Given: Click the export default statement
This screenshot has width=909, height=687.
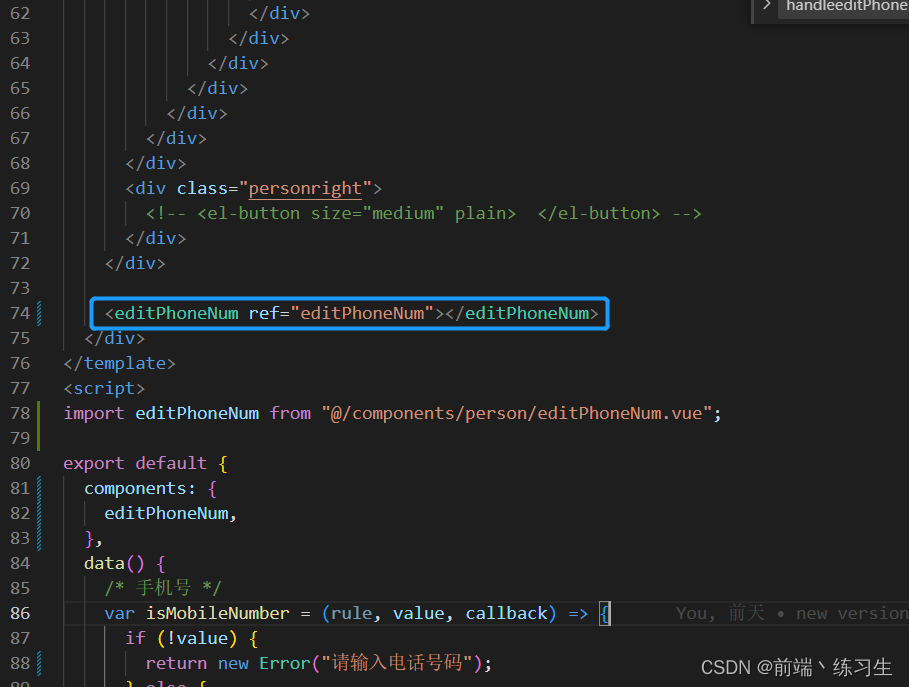Looking at the screenshot, I should tap(135, 463).
